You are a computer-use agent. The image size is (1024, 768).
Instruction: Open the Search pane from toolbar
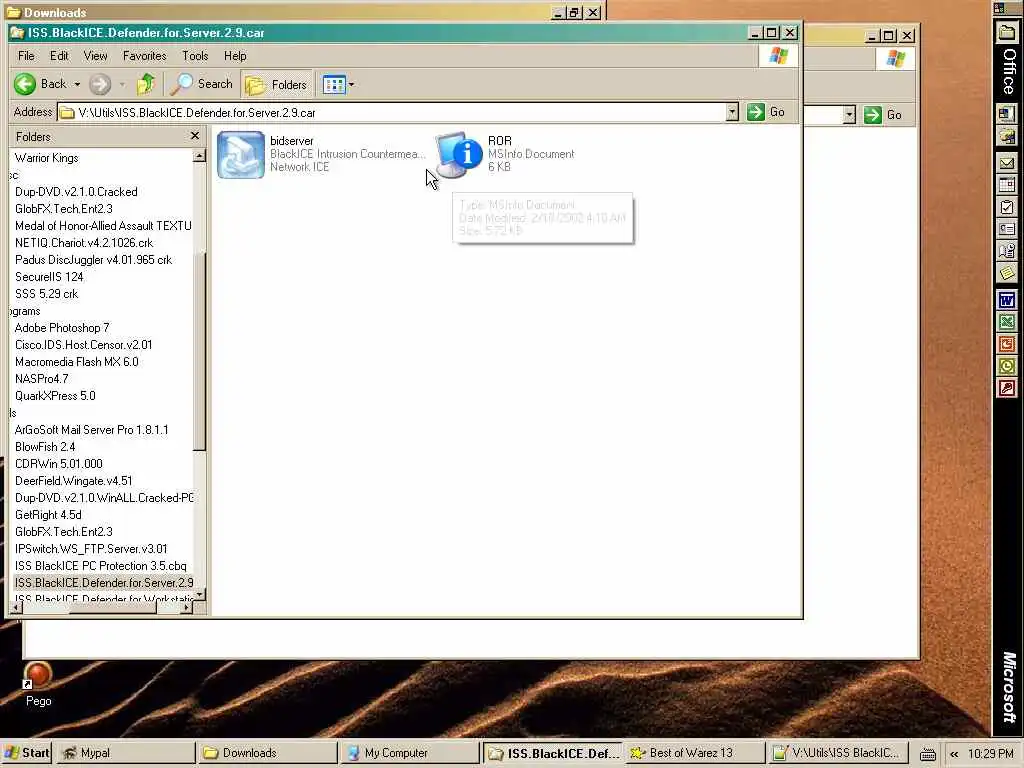click(x=202, y=84)
